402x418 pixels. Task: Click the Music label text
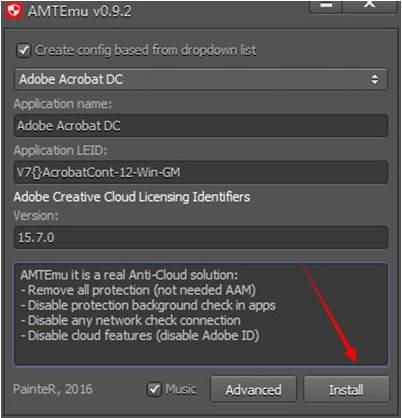click(181, 389)
